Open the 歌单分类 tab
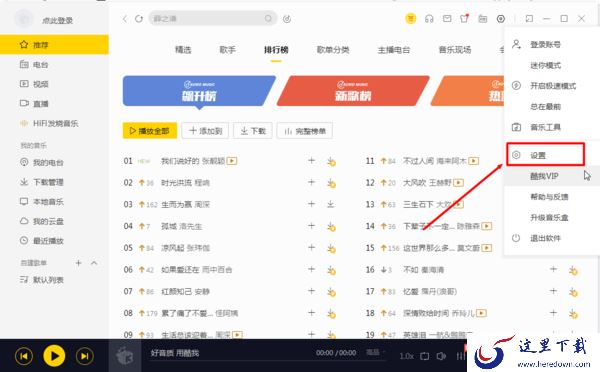Image resolution: width=600 pixels, height=372 pixels. [333, 50]
